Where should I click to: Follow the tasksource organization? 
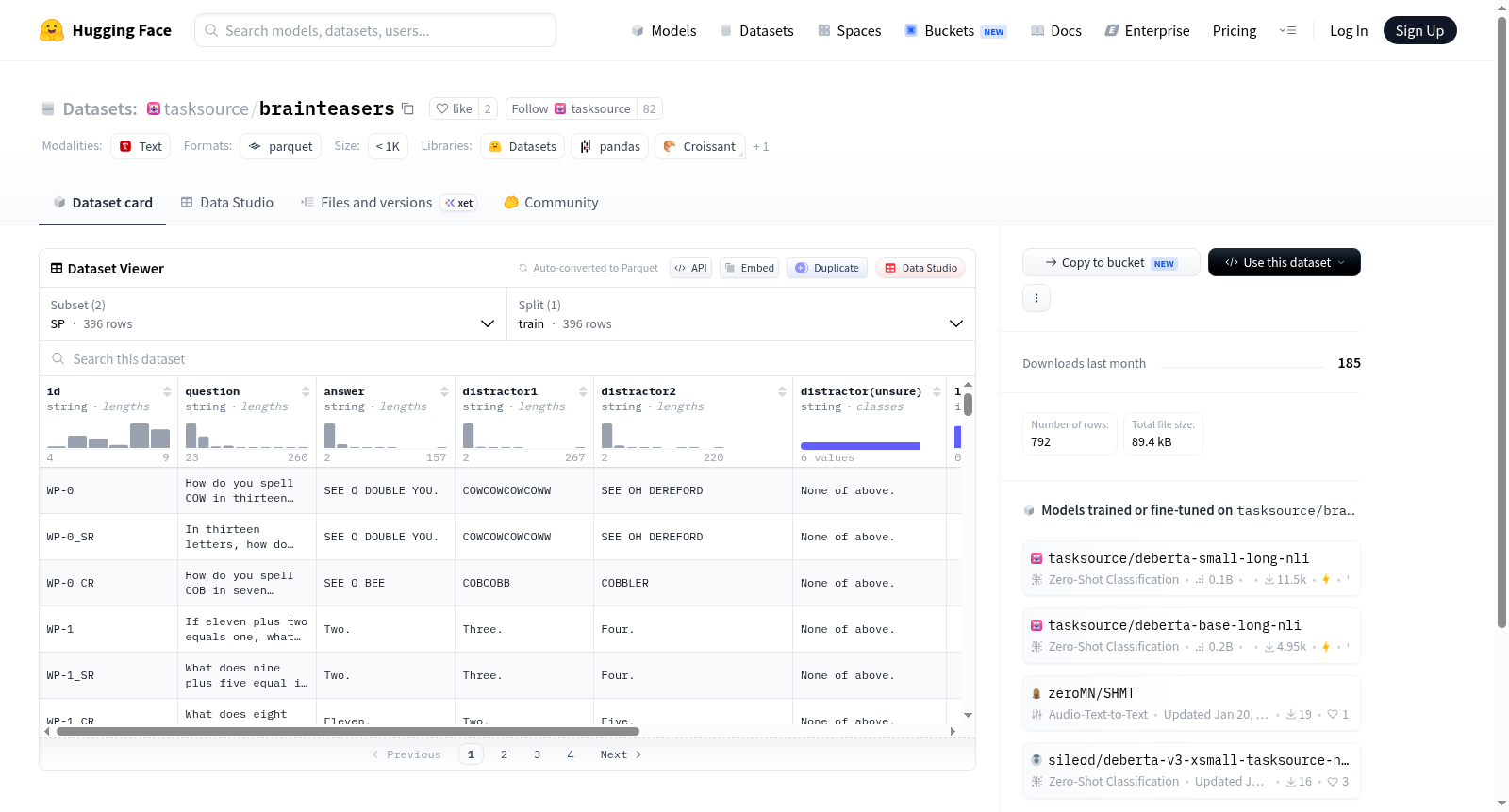[x=571, y=108]
